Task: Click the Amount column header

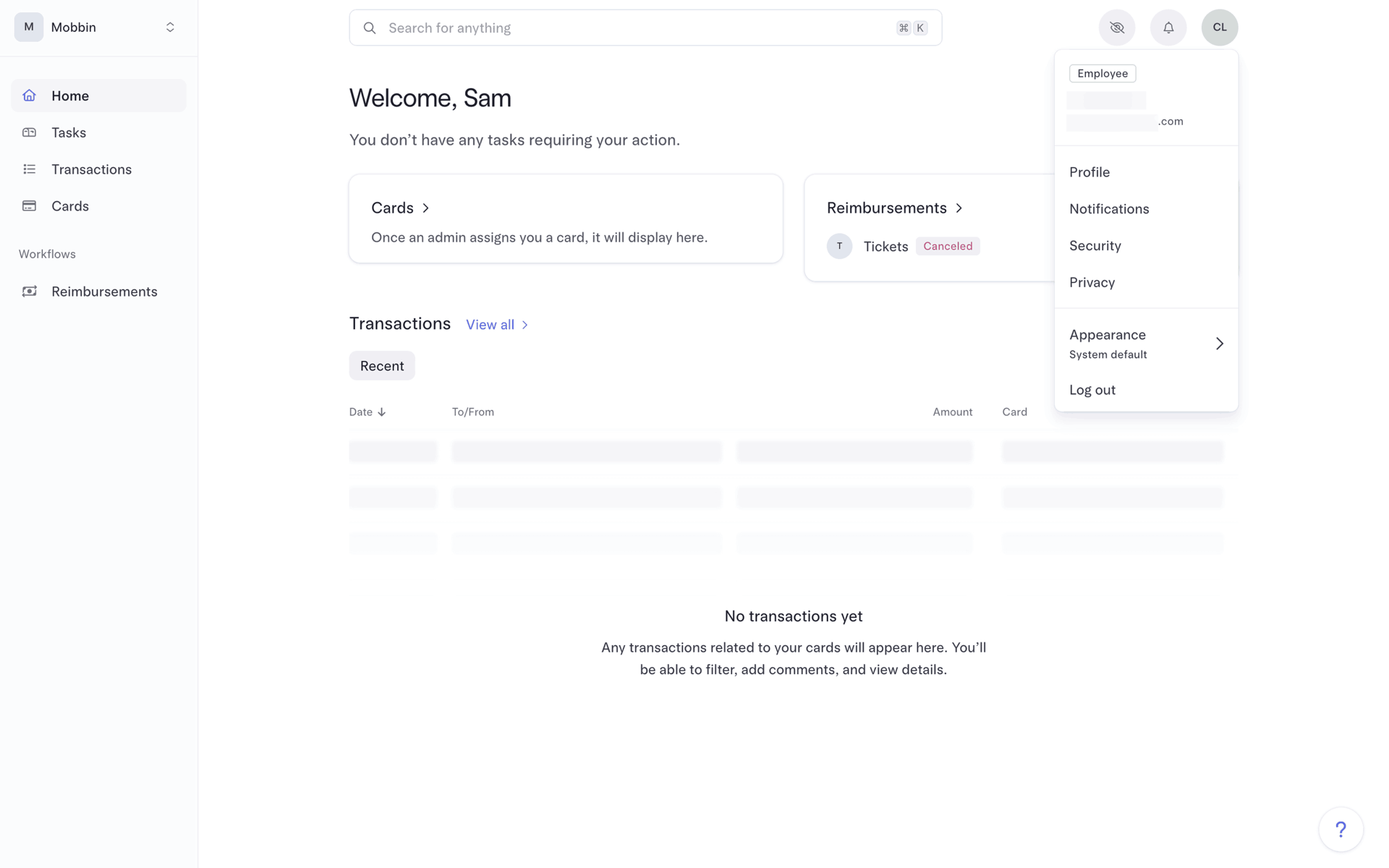Action: (x=952, y=412)
